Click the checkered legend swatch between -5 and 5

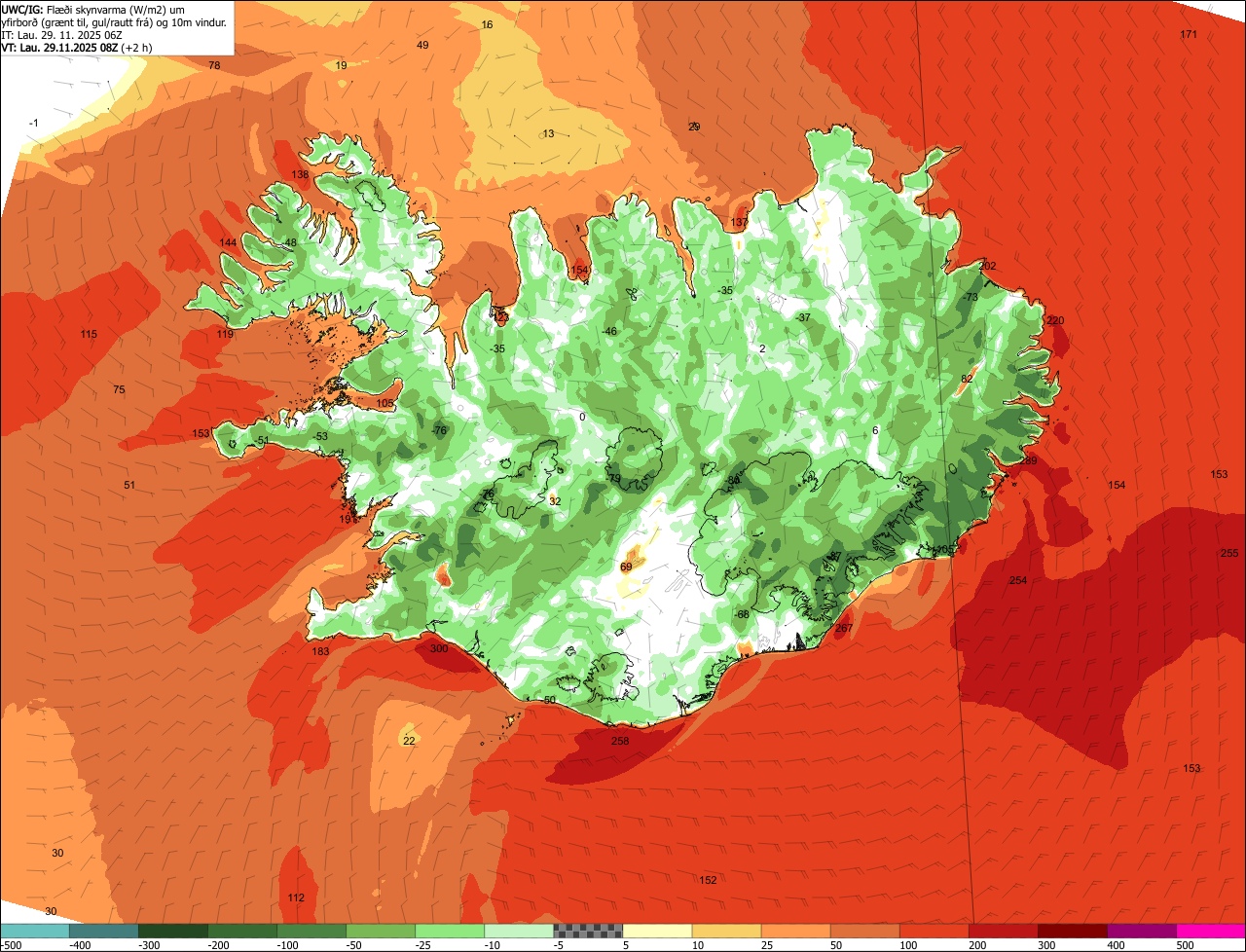pos(588,931)
